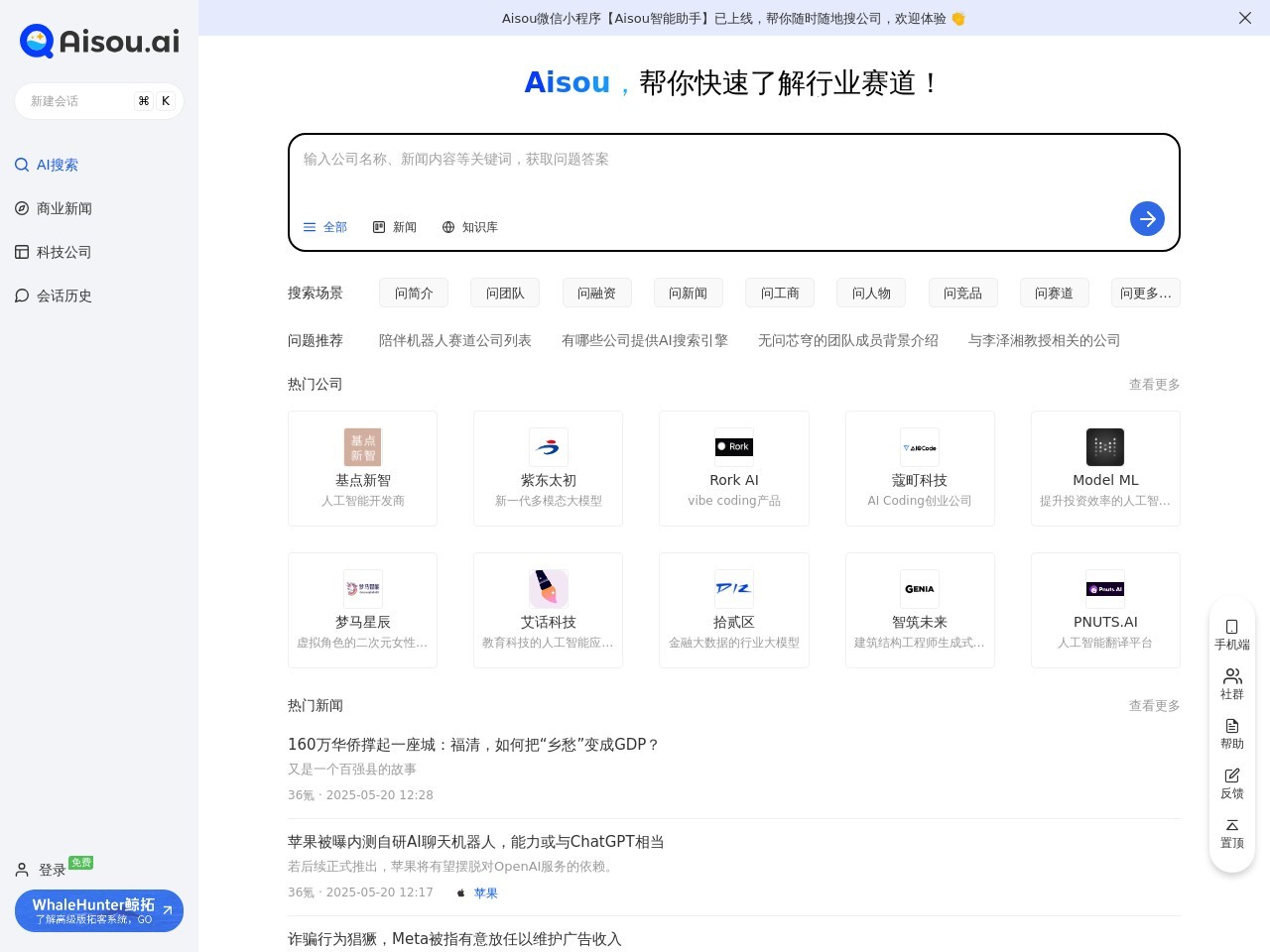Select the 全部 search scope
This screenshot has width=1270, height=952.
(325, 227)
